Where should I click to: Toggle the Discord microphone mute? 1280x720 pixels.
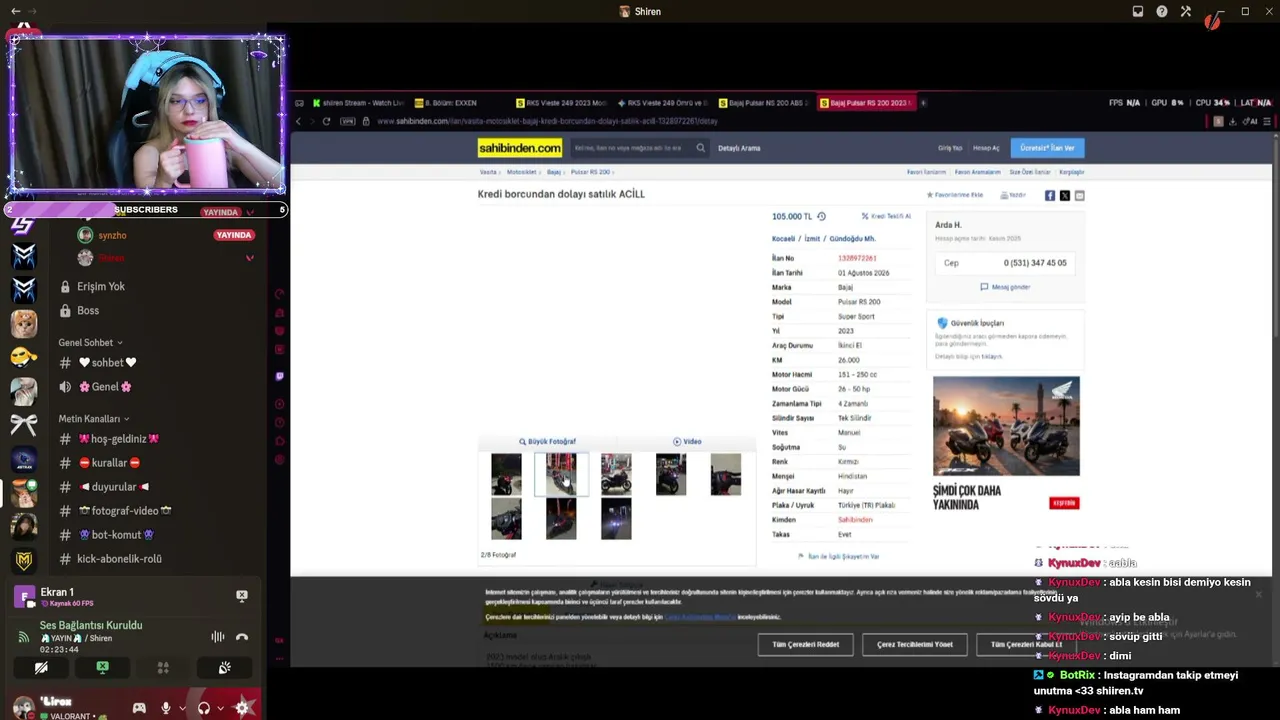[166, 708]
